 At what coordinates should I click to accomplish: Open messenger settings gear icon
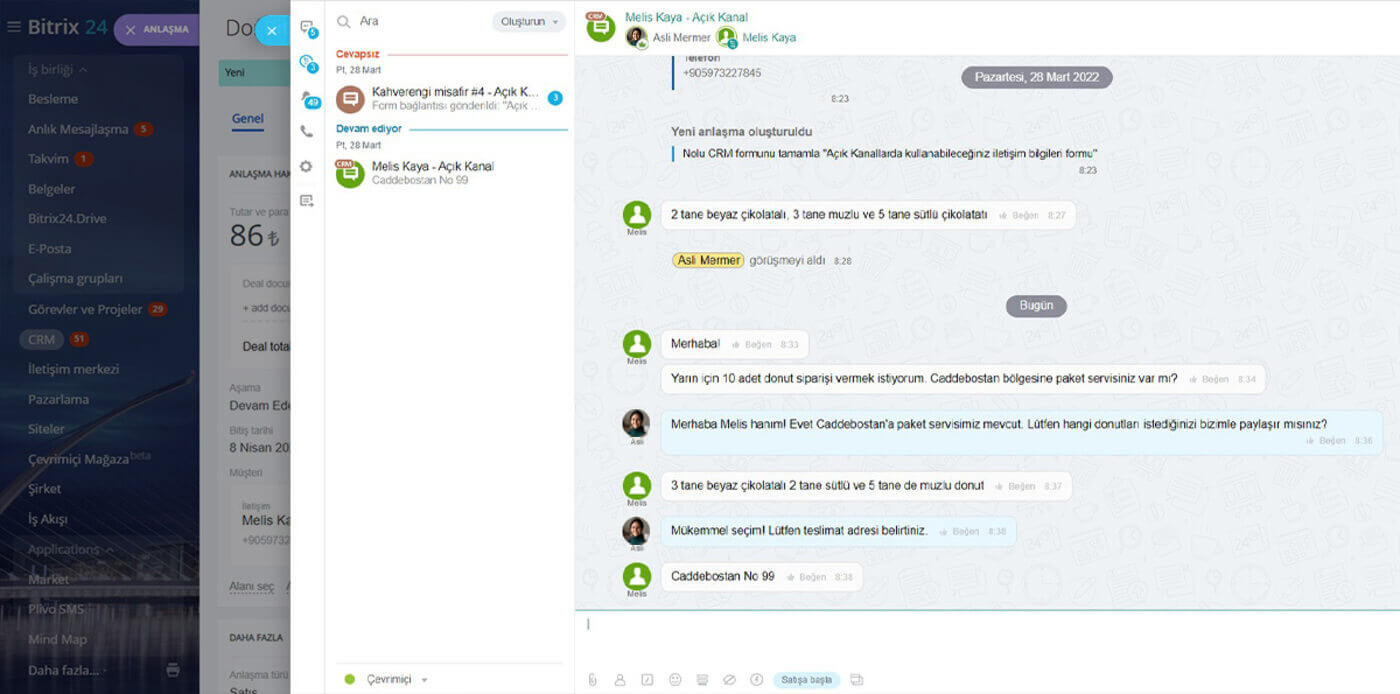(306, 166)
